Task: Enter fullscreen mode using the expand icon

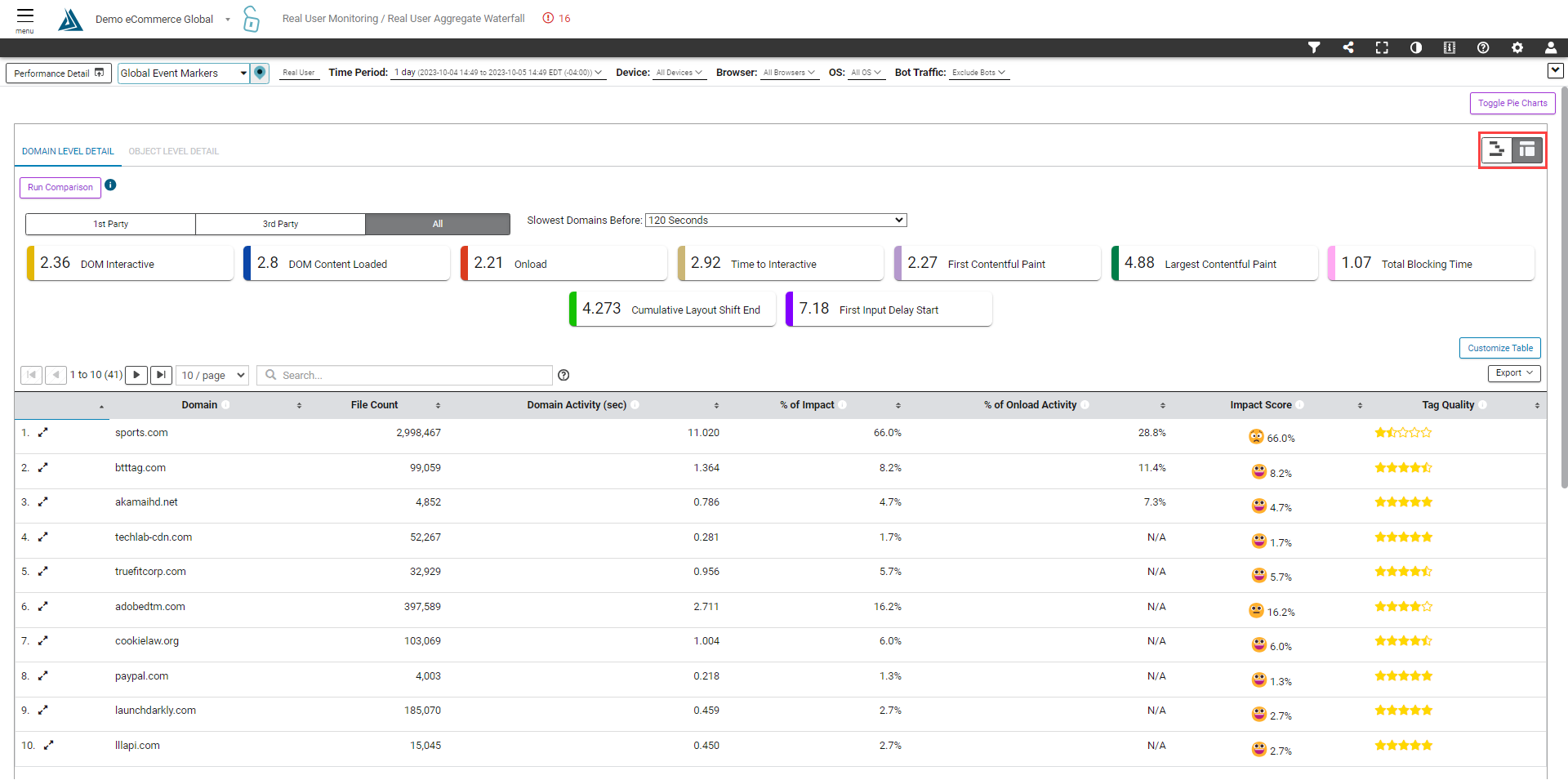Action: click(x=1382, y=47)
